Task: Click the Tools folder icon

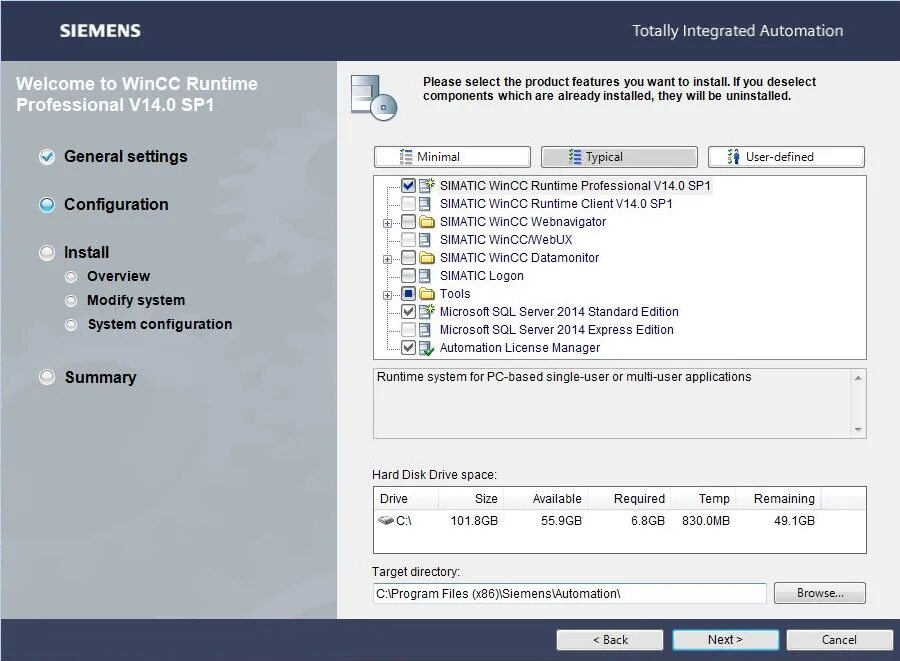Action: (426, 294)
